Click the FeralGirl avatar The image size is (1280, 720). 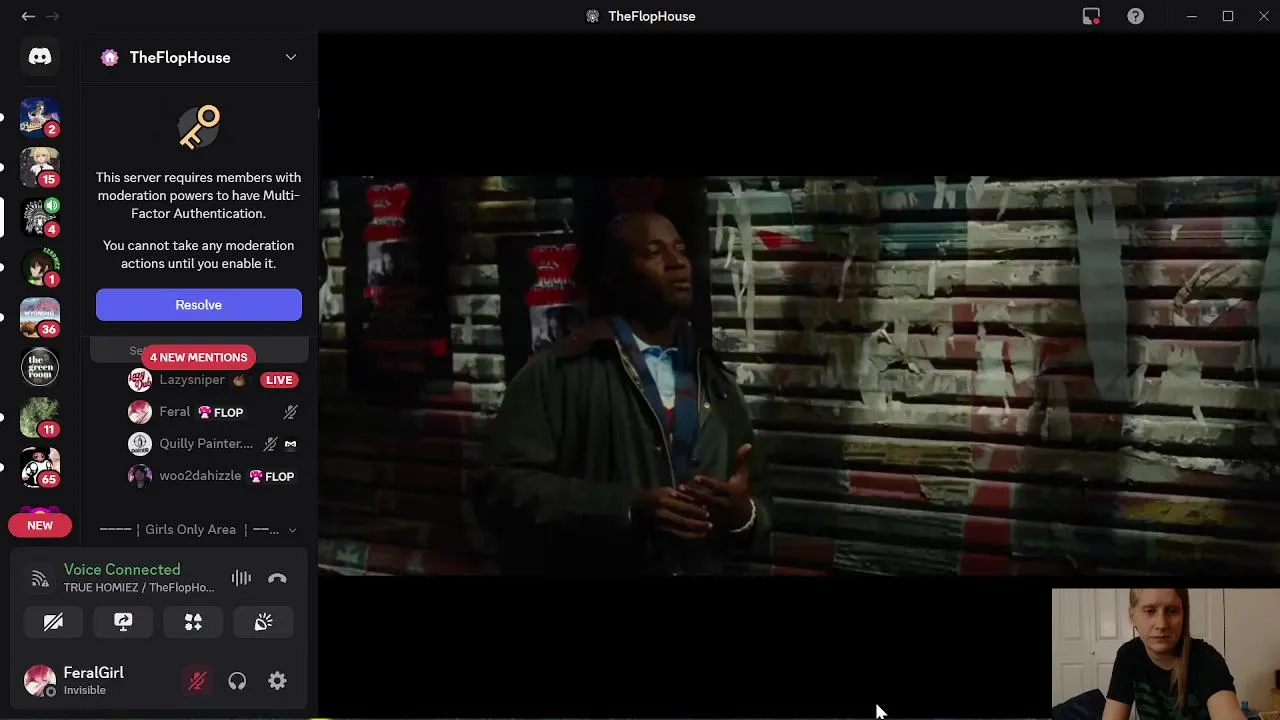[40, 681]
